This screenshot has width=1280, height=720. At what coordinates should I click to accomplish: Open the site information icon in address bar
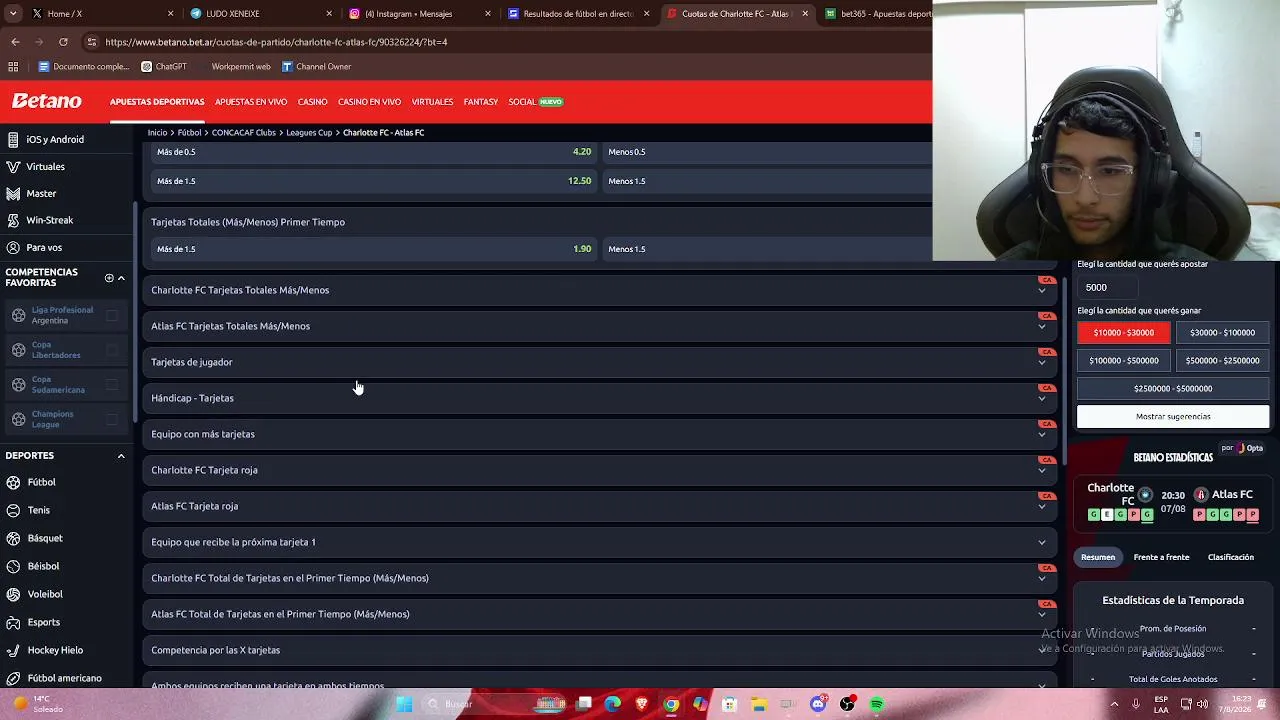click(92, 42)
